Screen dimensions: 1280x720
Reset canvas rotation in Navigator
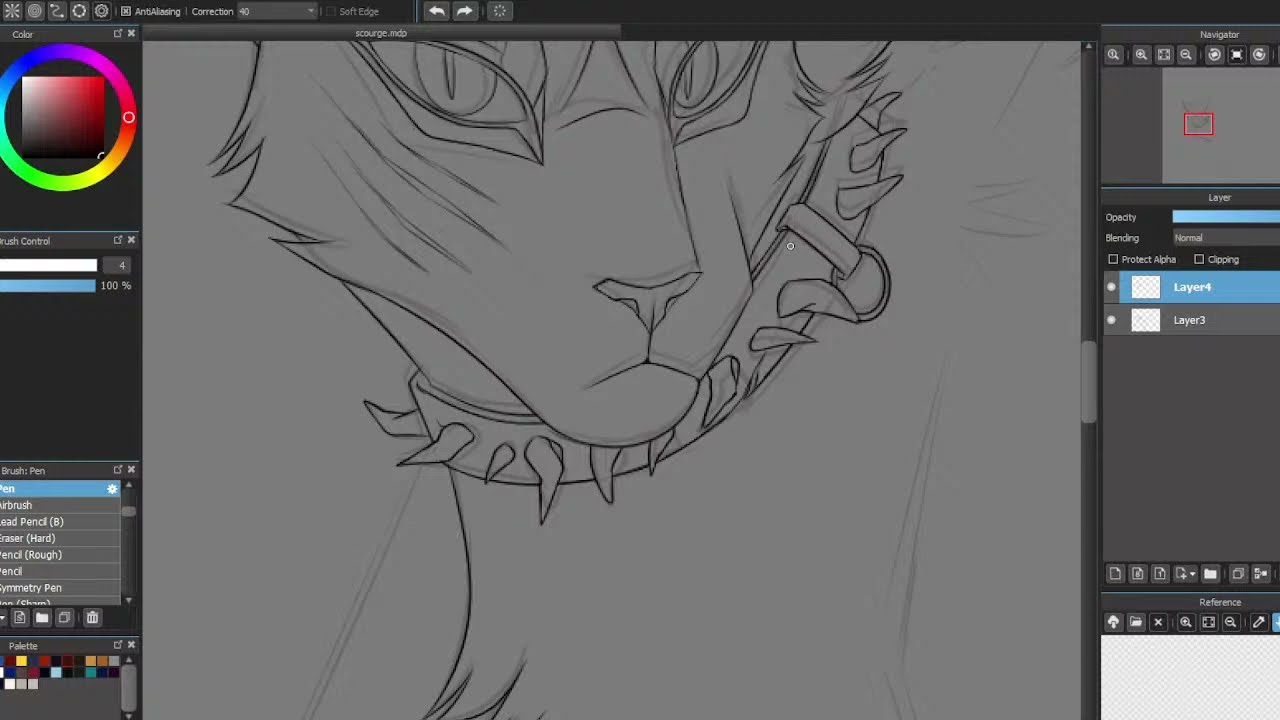point(1237,55)
